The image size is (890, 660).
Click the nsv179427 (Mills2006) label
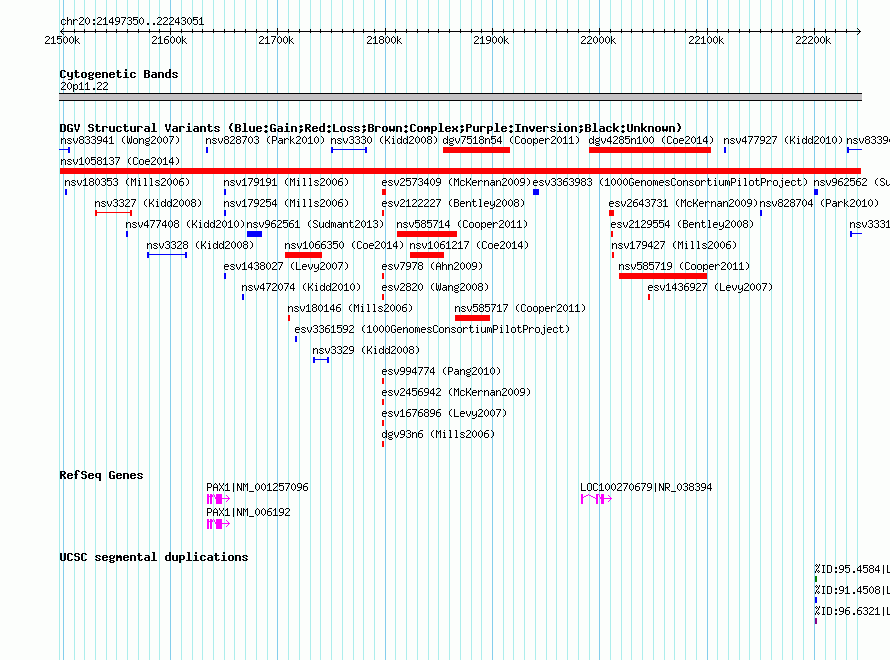674,245
